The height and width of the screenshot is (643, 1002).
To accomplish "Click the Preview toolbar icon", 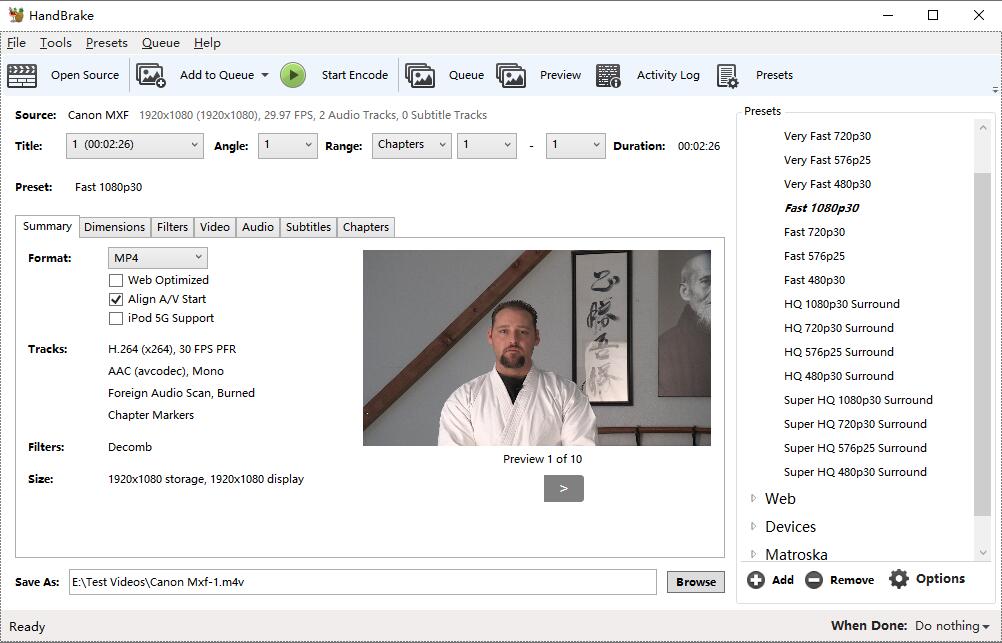I will point(511,75).
